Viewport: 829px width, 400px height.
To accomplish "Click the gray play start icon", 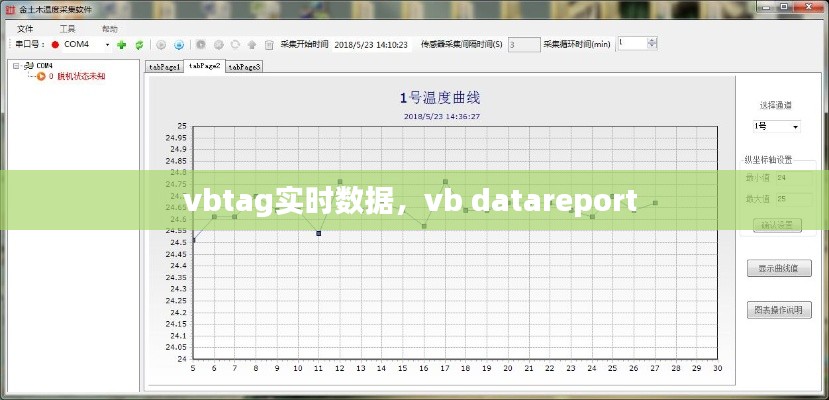I will tap(162, 45).
